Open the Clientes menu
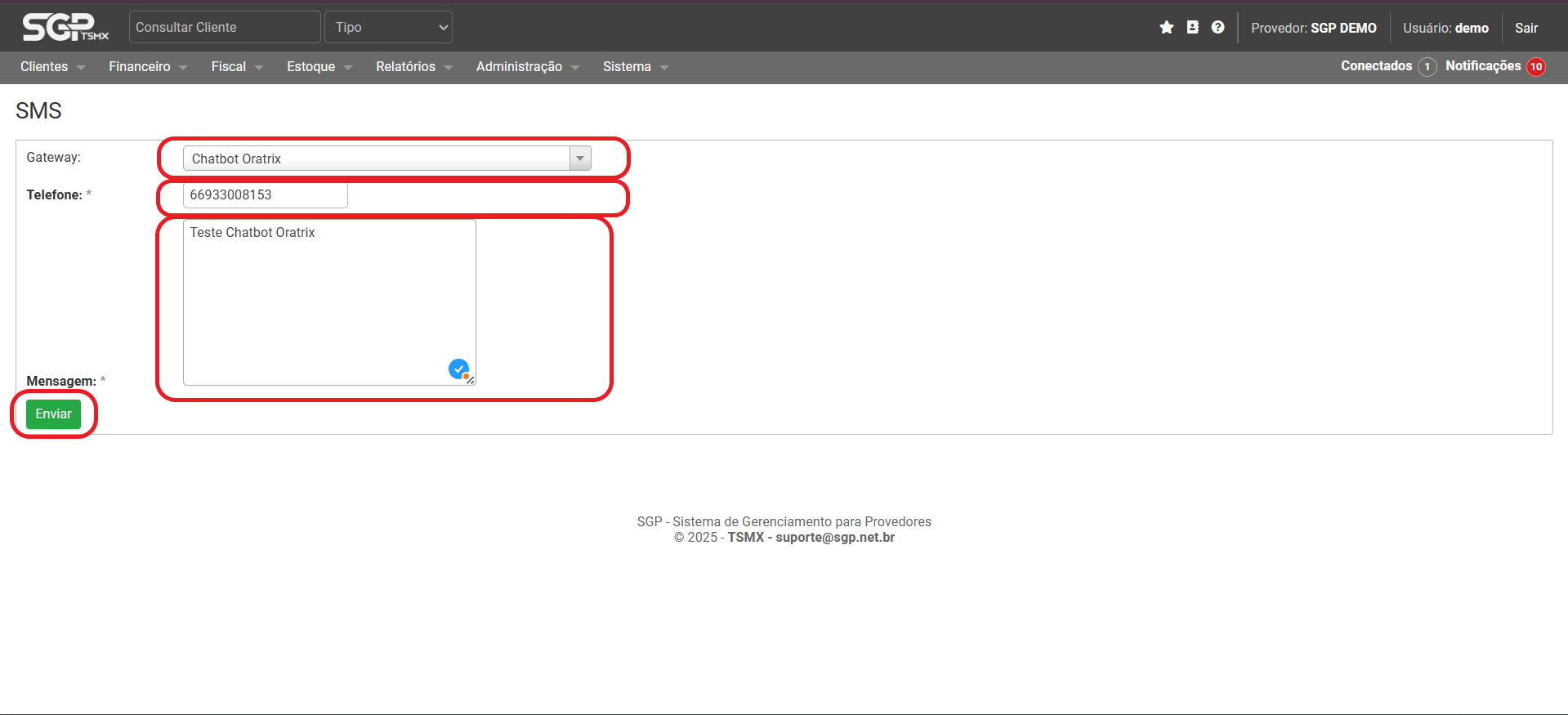Screen dimensions: 1568x715 coord(52,67)
